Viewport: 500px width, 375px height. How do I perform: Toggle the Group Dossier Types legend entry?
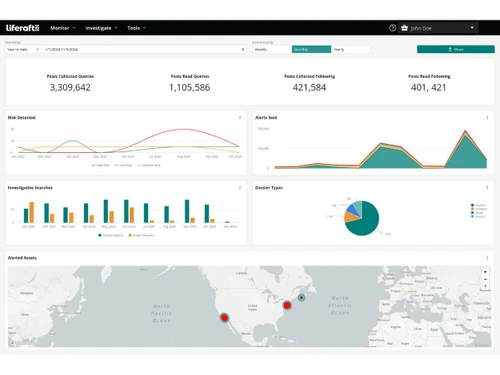[478, 217]
